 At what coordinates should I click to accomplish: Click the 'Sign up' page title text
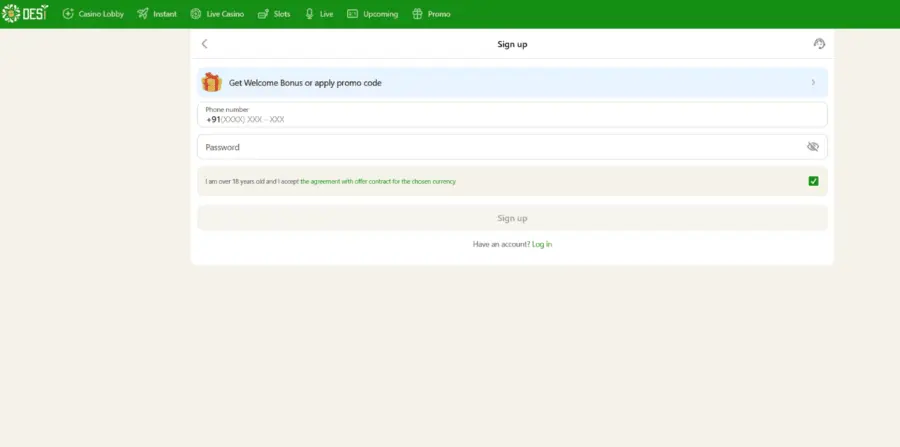pyautogui.click(x=512, y=44)
